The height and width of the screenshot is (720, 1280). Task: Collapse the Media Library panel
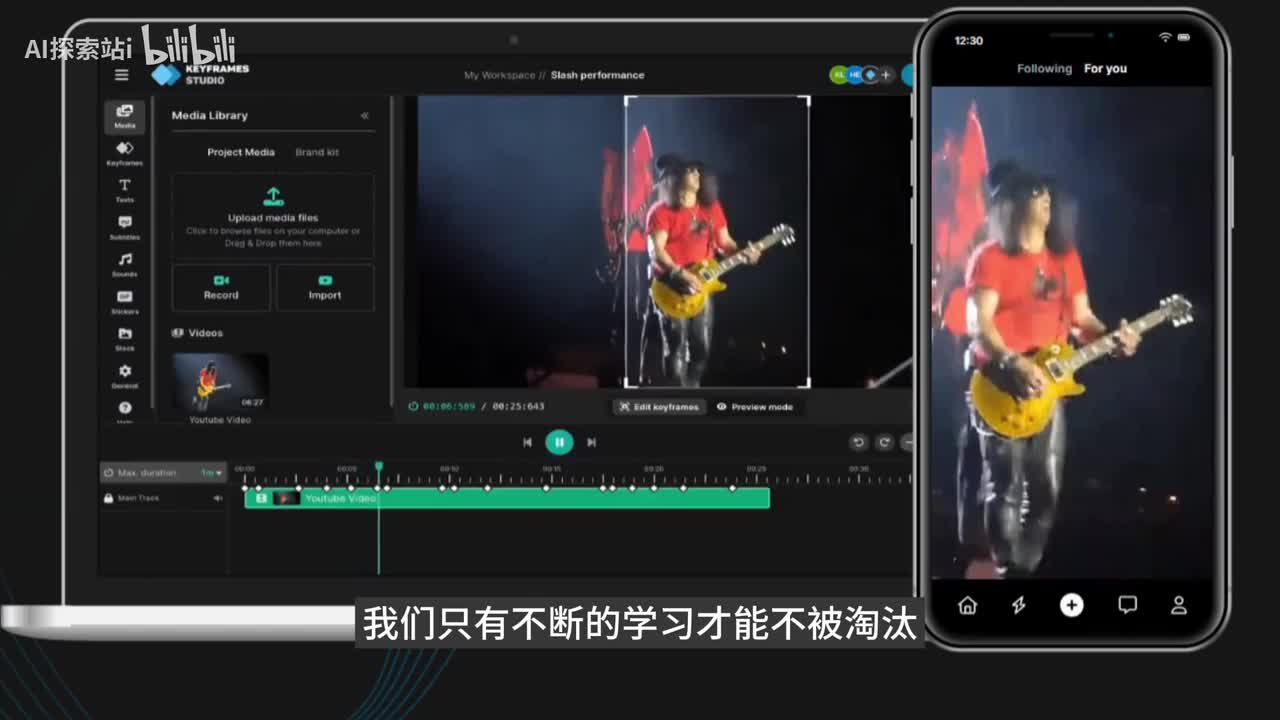tap(364, 116)
